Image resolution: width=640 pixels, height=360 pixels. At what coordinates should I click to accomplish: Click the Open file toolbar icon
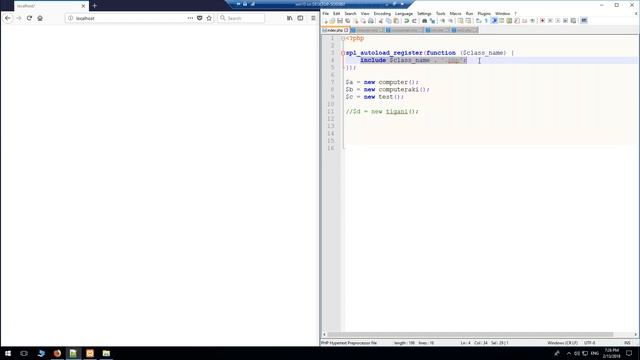pyautogui.click(x=332, y=20)
